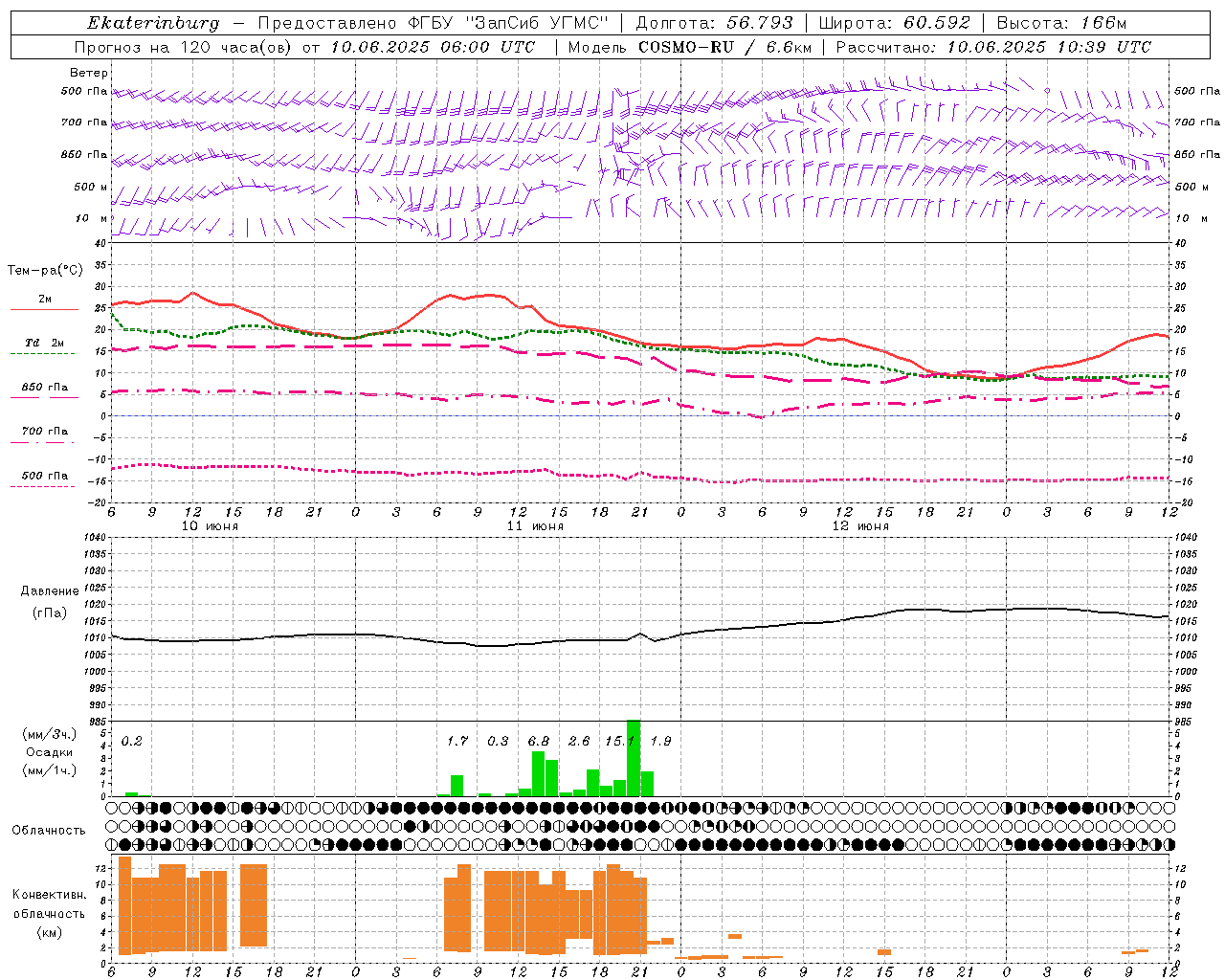
Task: Click the 6.8 precipitation total
Action: [x=539, y=741]
